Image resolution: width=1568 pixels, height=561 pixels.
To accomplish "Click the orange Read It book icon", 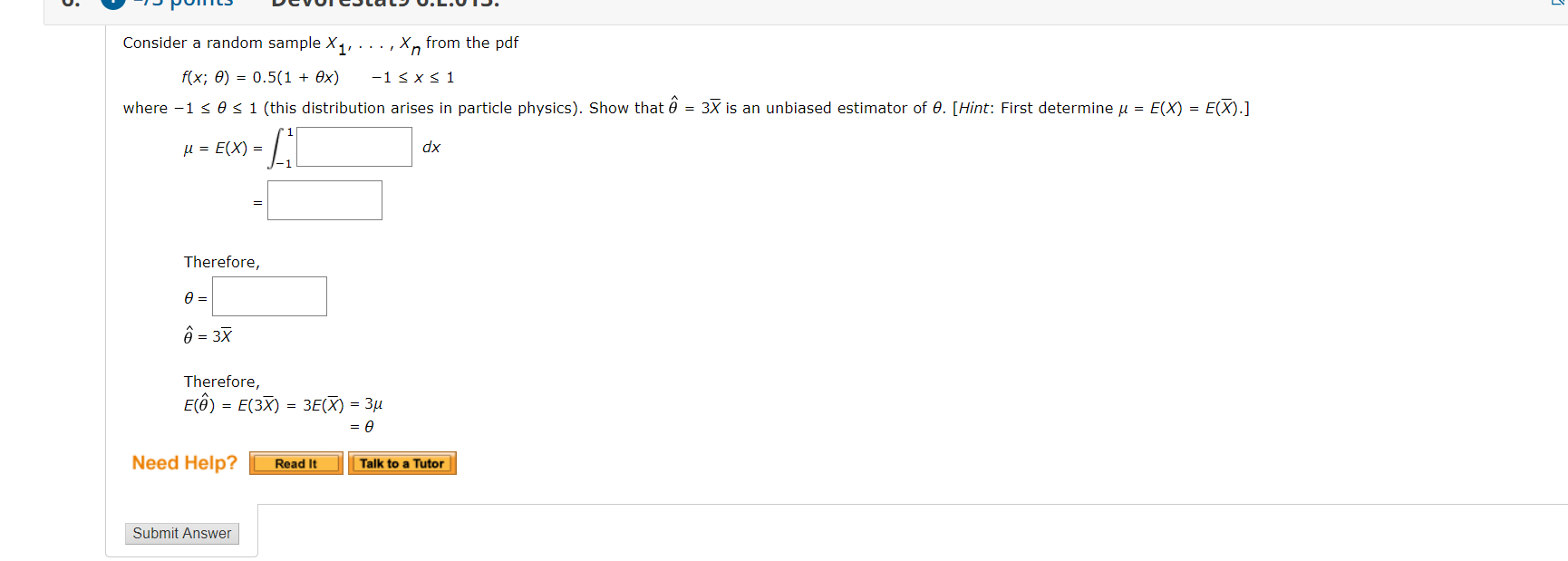I will [295, 463].
